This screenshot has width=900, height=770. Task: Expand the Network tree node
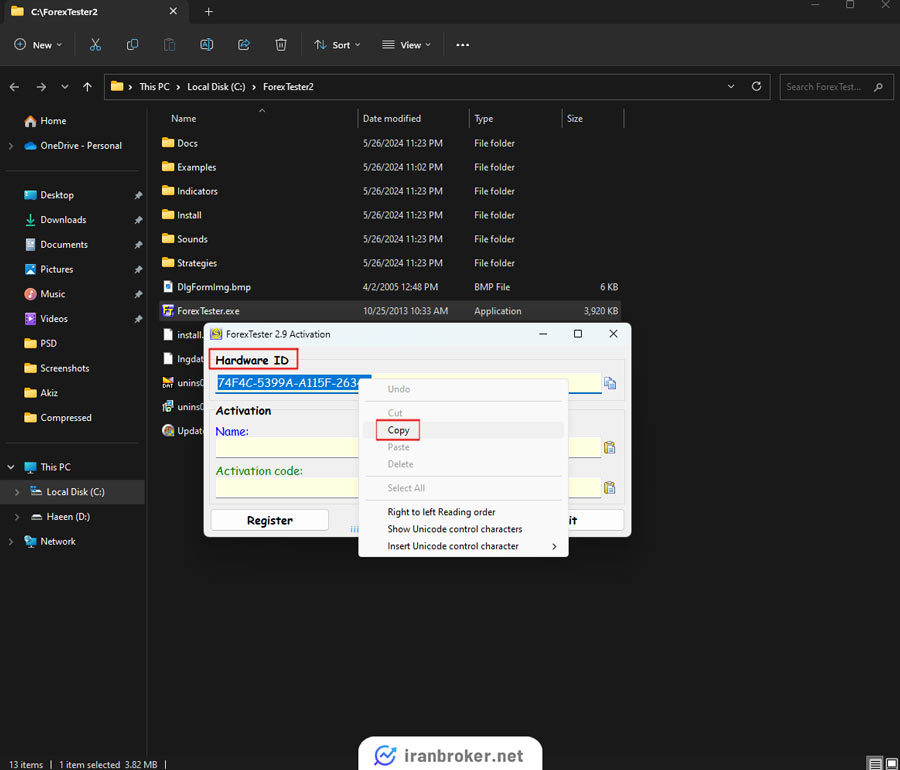(11, 541)
